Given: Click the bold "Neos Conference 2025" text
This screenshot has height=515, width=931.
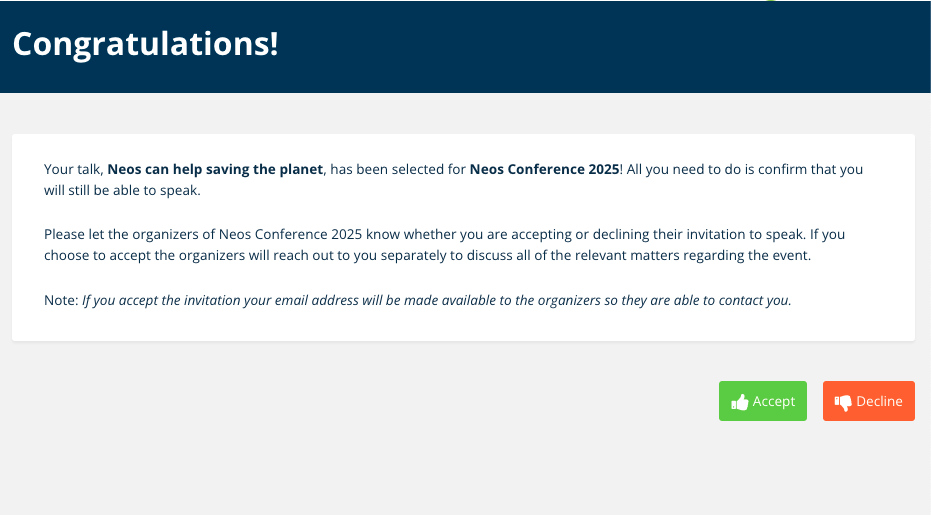Looking at the screenshot, I should click(x=544, y=169).
